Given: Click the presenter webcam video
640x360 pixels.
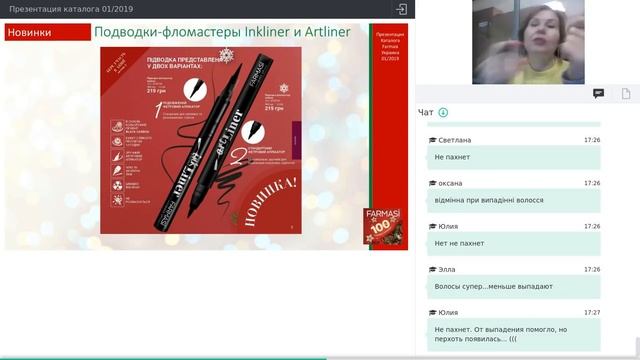Looking at the screenshot, I should (528, 42).
